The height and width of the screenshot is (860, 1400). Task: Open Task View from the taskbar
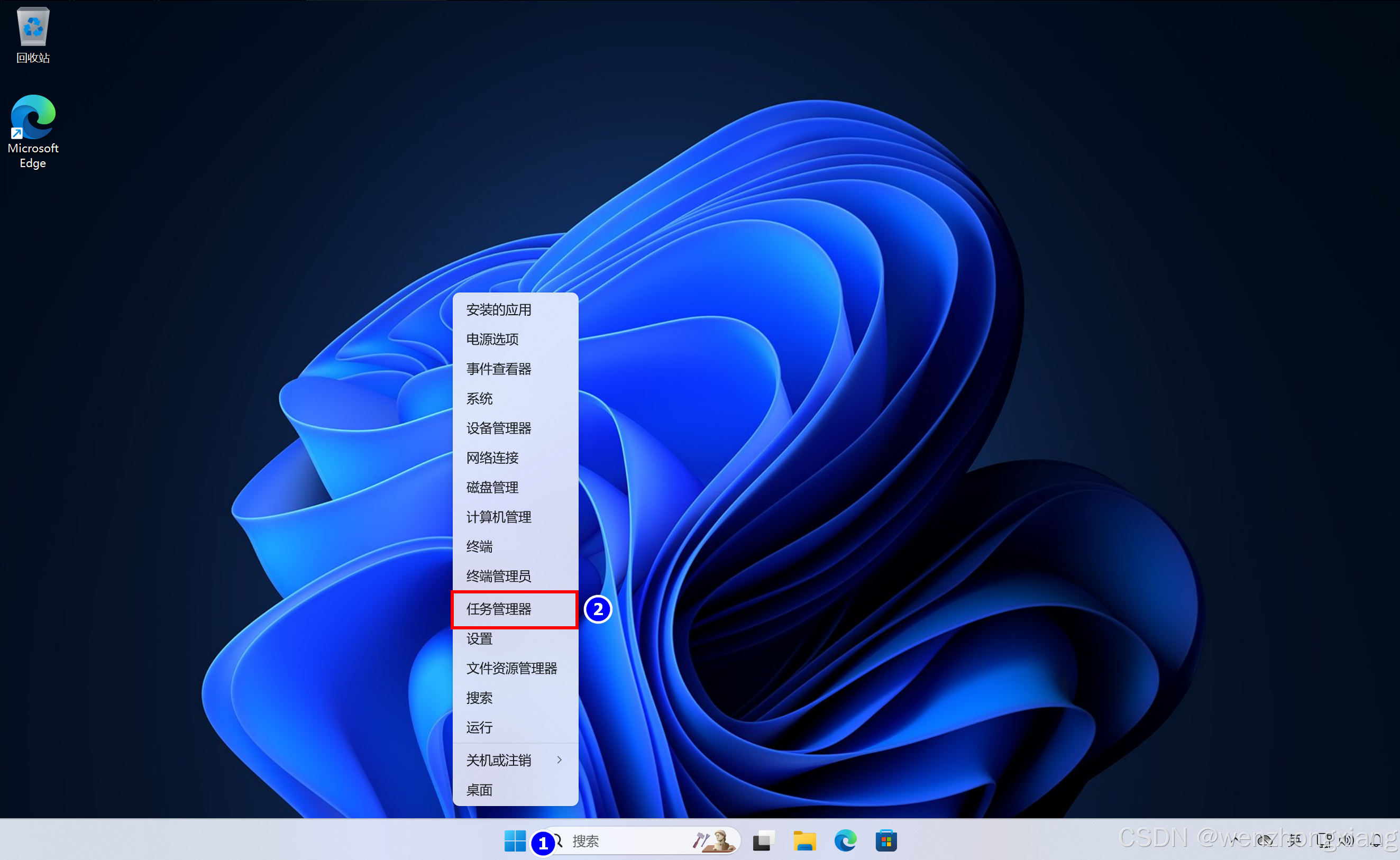coord(764,840)
